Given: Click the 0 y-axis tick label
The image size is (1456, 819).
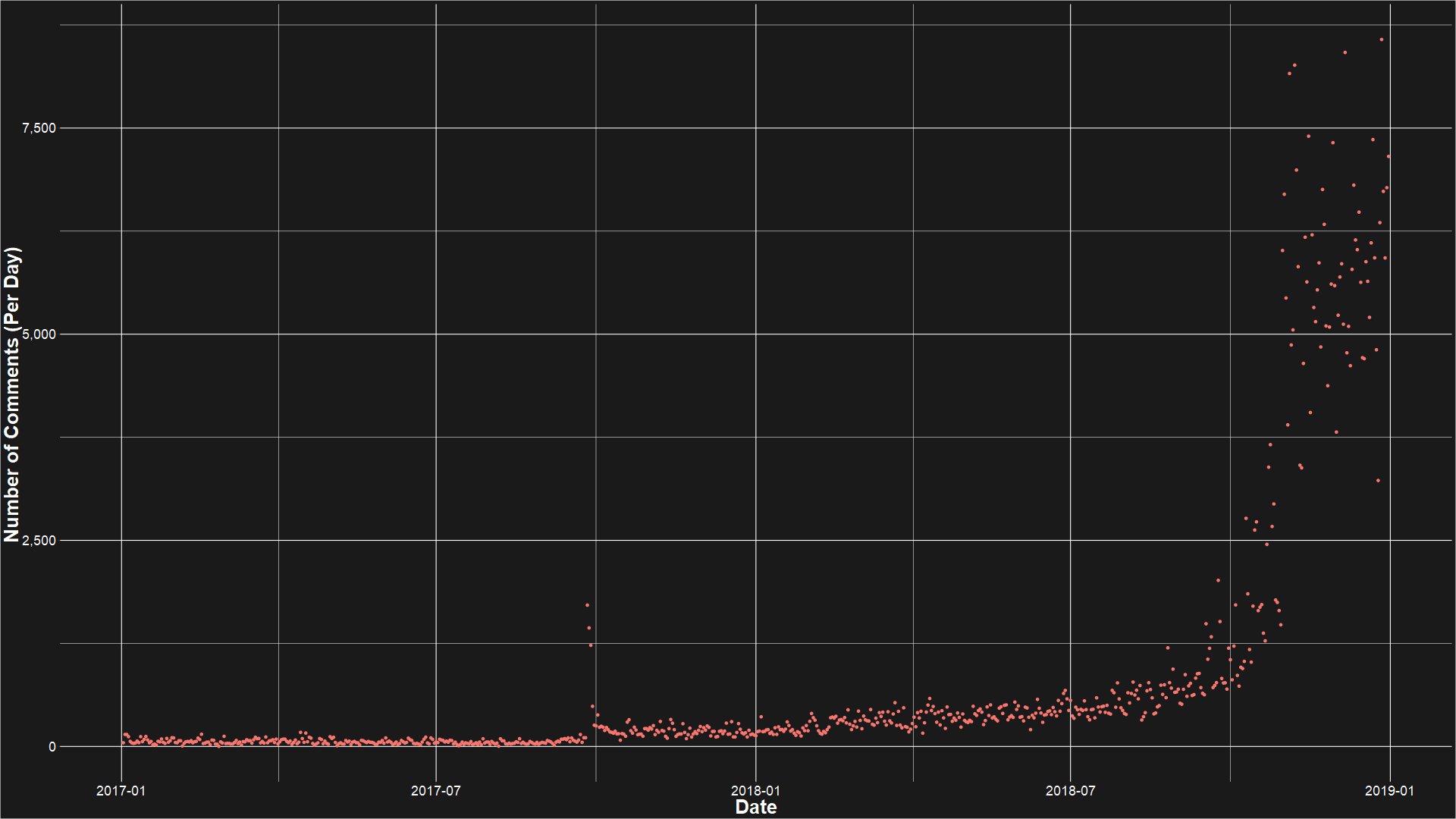Looking at the screenshot, I should 52,747.
